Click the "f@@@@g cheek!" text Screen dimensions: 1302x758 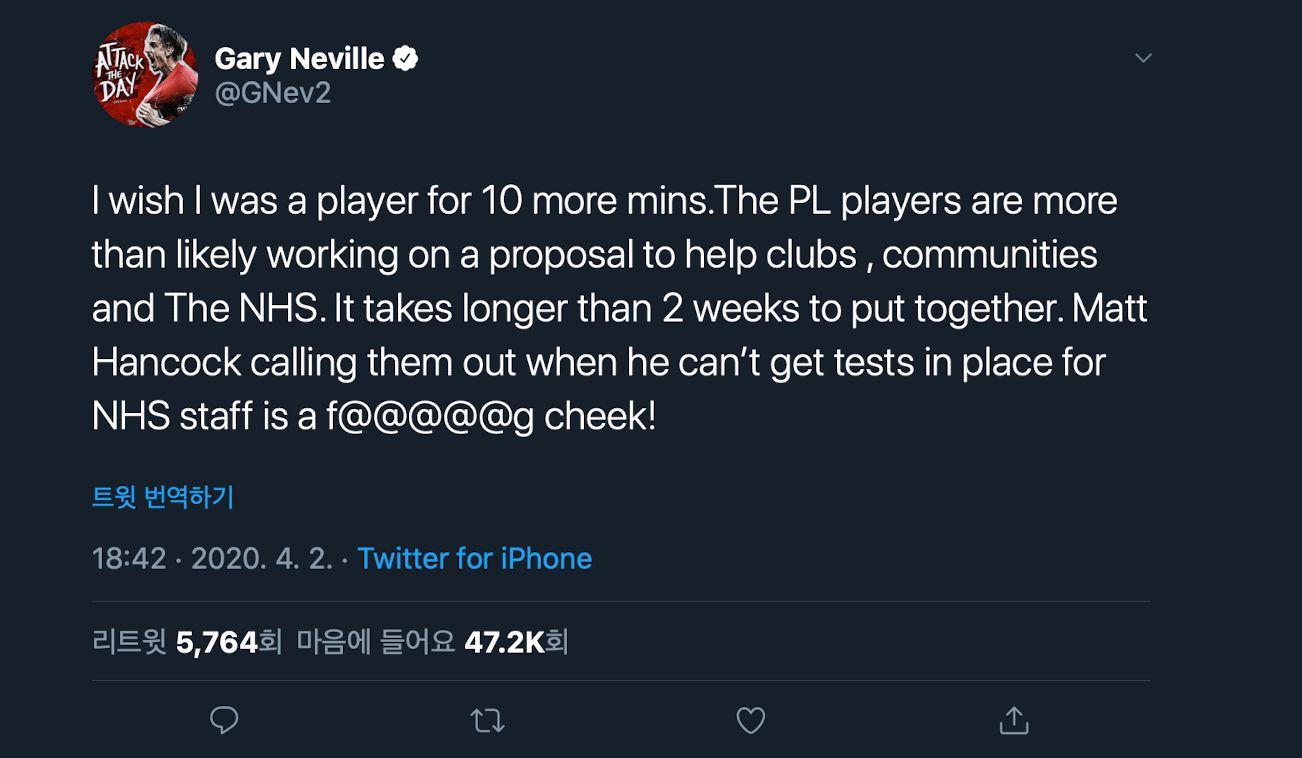coord(490,417)
